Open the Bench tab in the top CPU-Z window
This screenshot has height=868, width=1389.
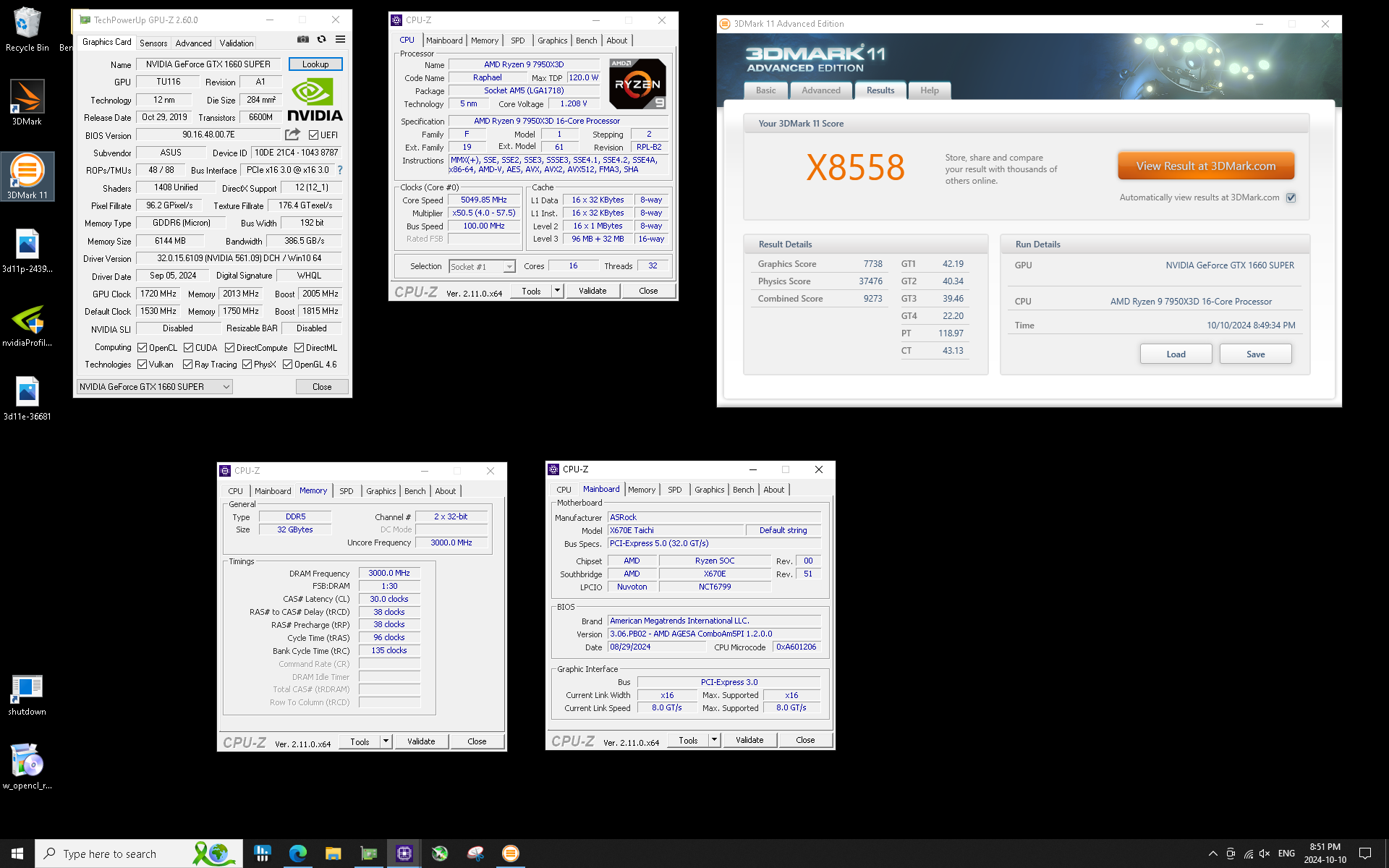coord(586,41)
